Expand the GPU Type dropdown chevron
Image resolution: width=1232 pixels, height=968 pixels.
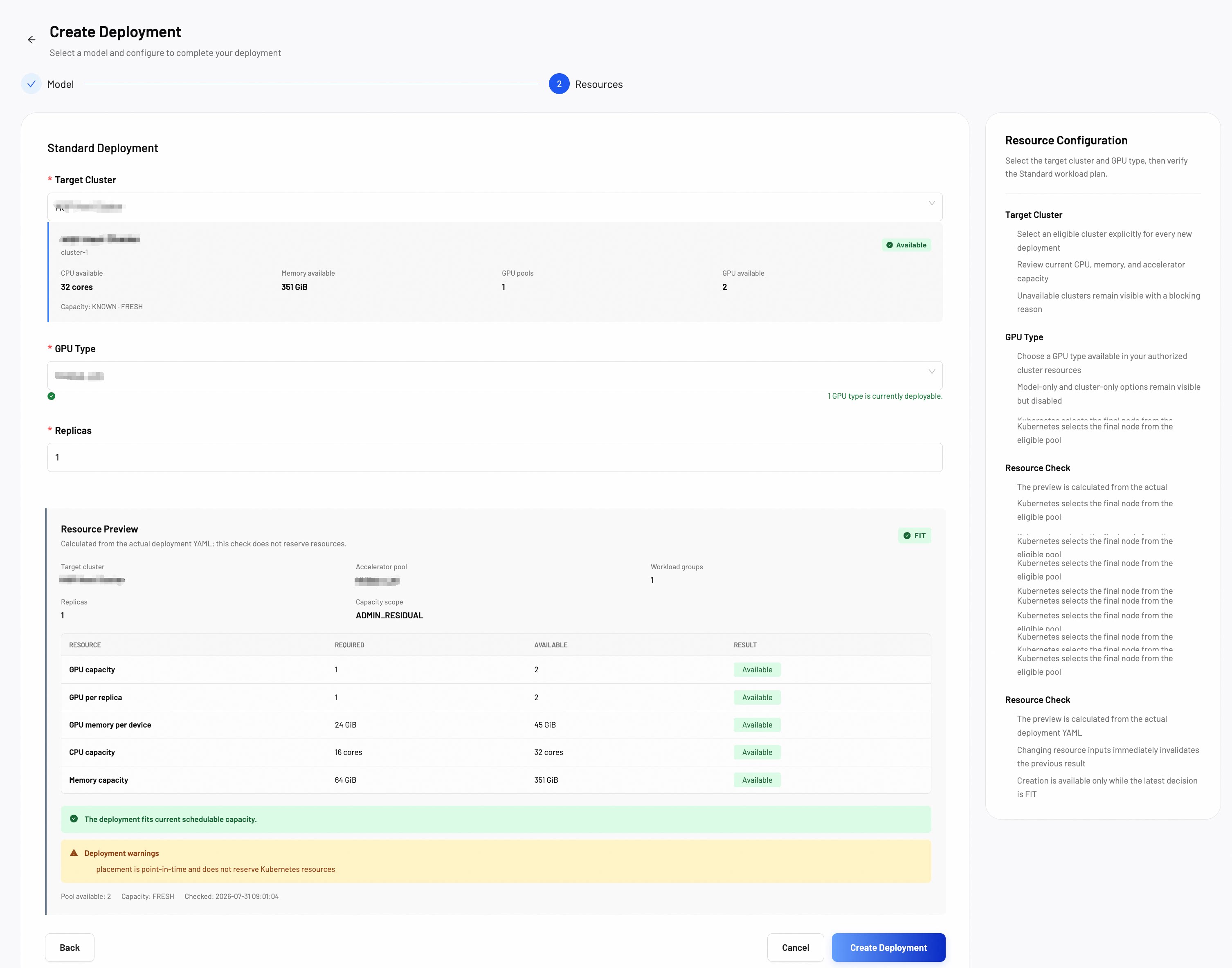932,372
